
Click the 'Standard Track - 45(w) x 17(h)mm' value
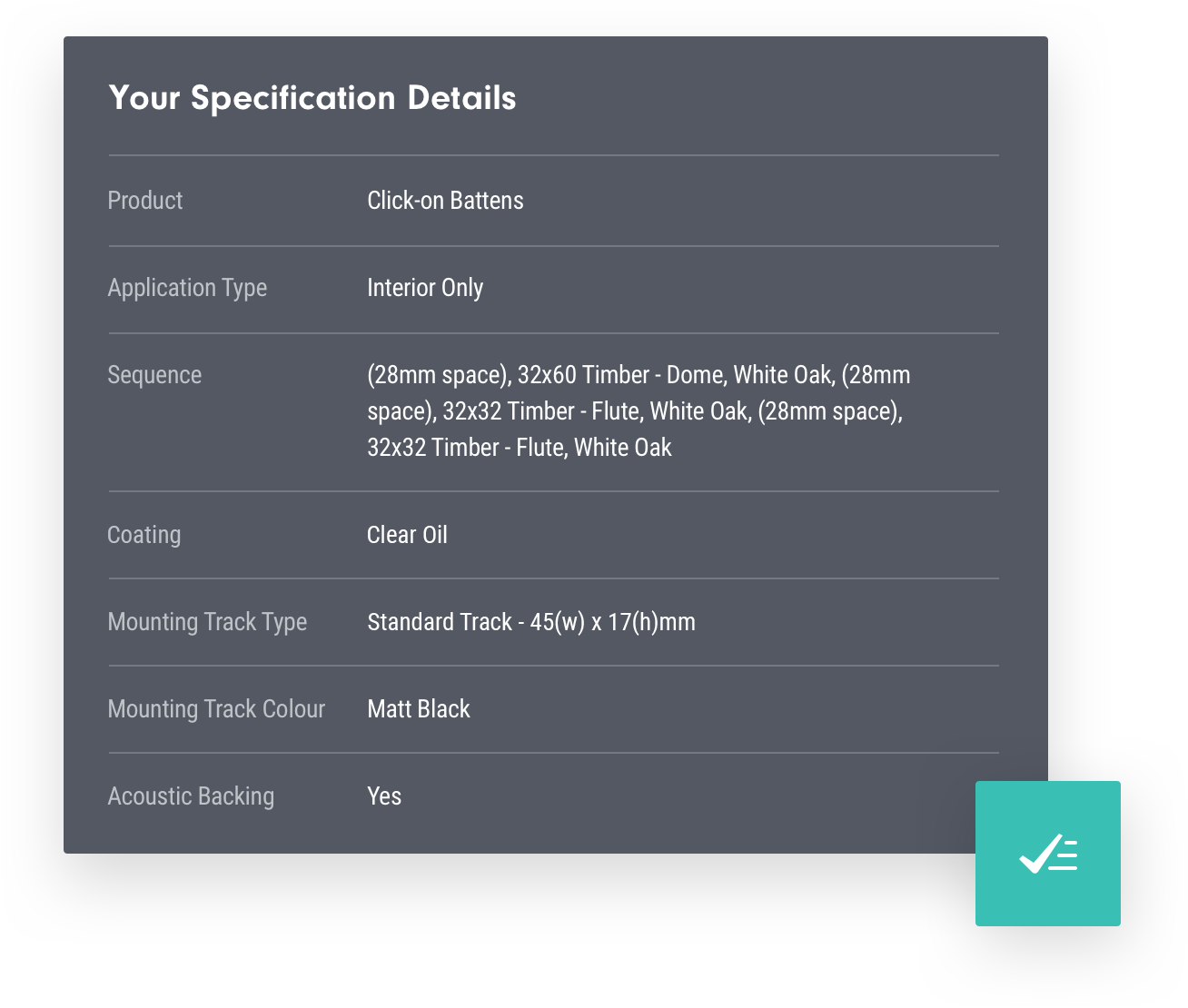[x=530, y=622]
